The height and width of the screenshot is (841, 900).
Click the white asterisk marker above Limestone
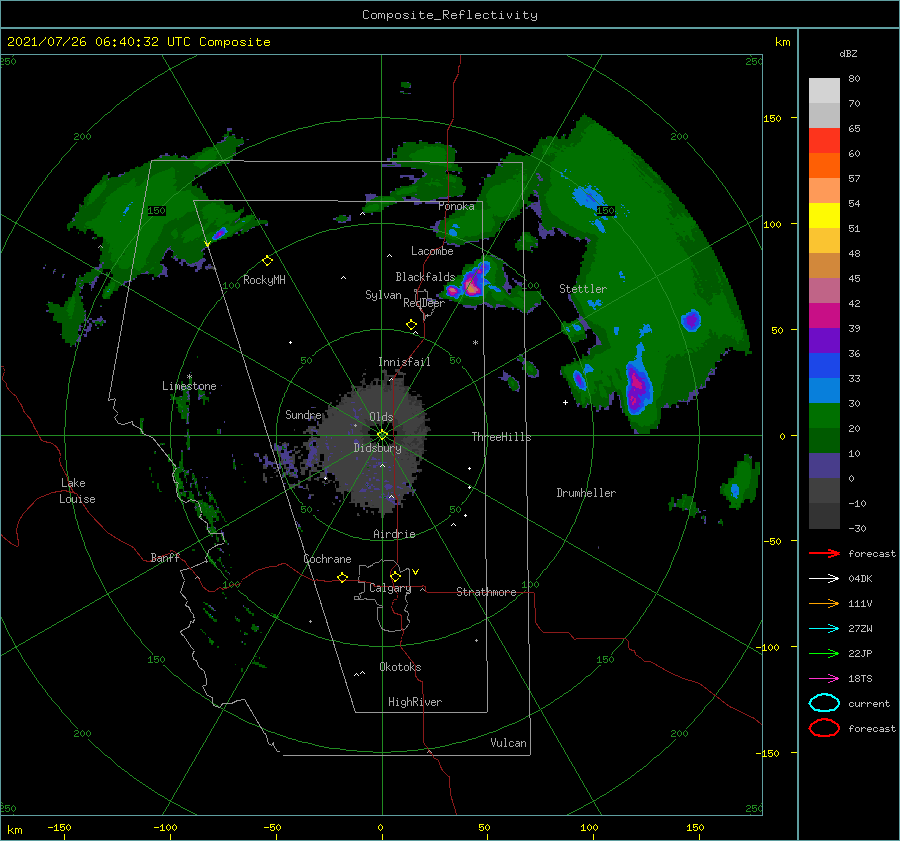[189, 377]
